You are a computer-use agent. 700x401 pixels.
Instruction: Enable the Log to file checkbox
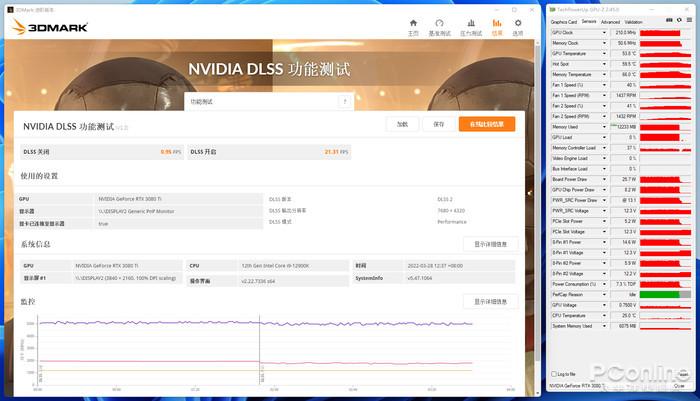[554, 374]
